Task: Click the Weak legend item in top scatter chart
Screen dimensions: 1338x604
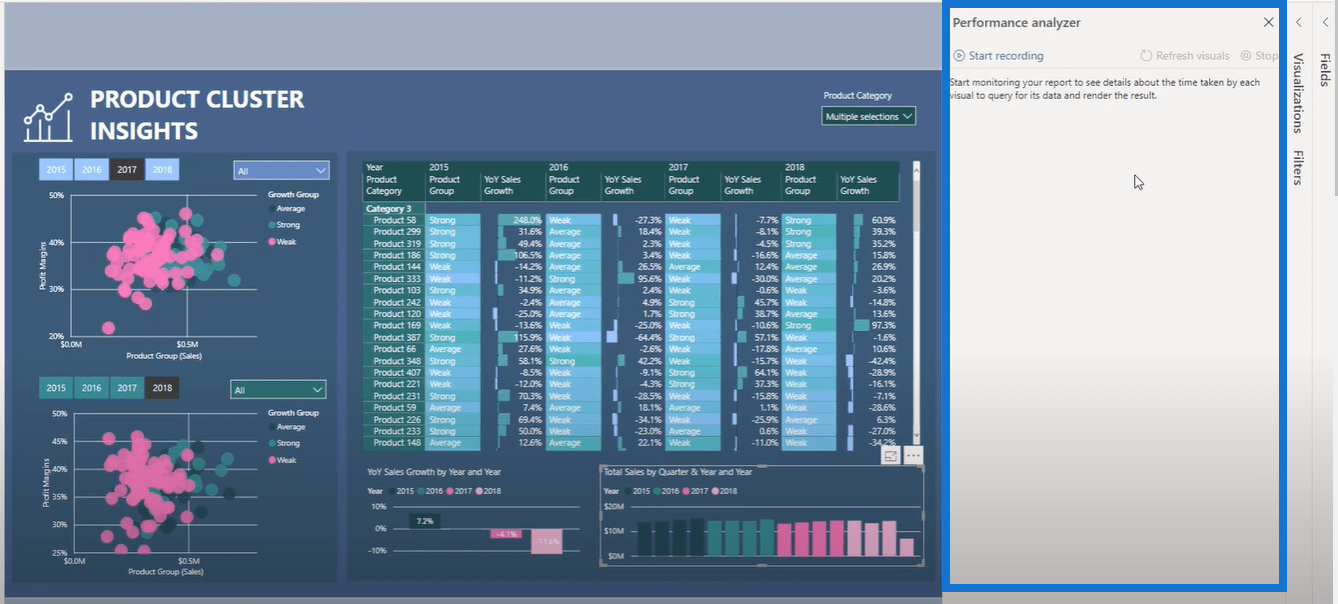Action: 282,242
